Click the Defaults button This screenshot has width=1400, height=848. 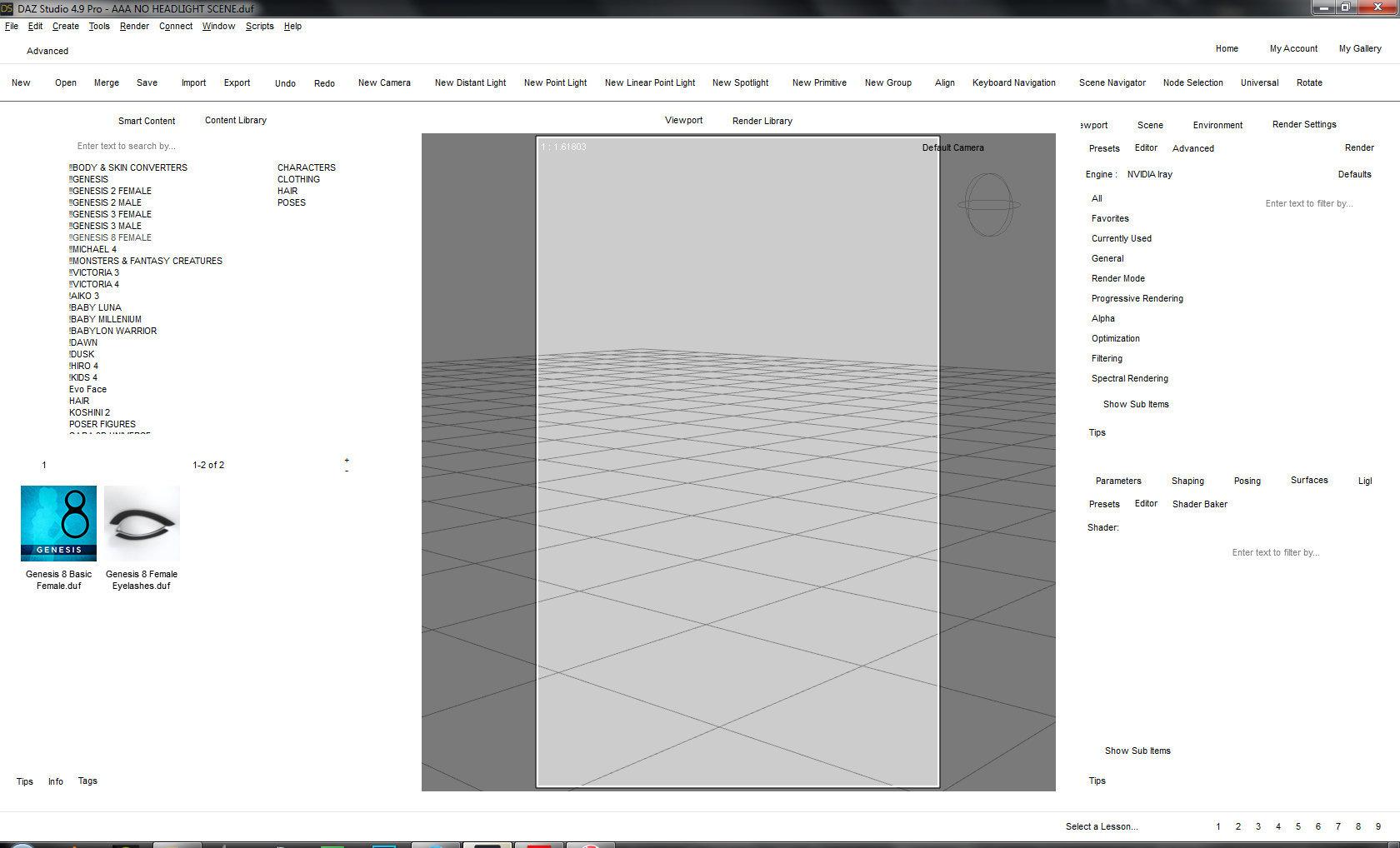(1354, 174)
